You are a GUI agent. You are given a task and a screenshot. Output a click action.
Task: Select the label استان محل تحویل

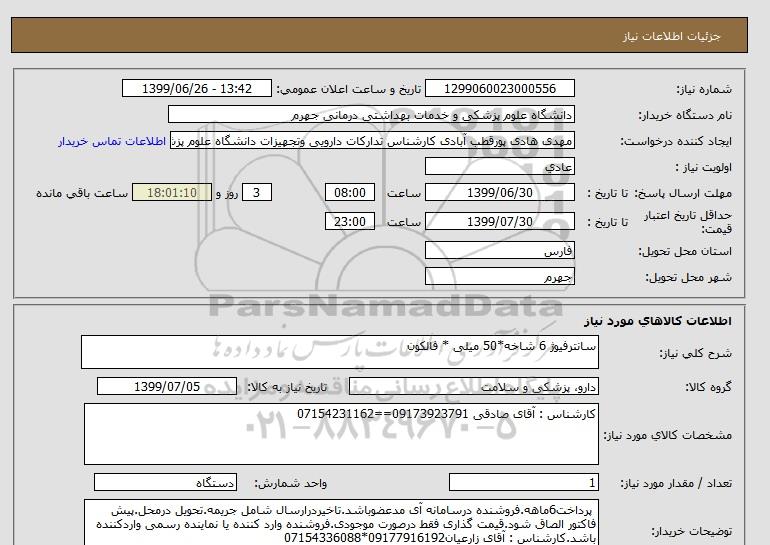point(685,251)
